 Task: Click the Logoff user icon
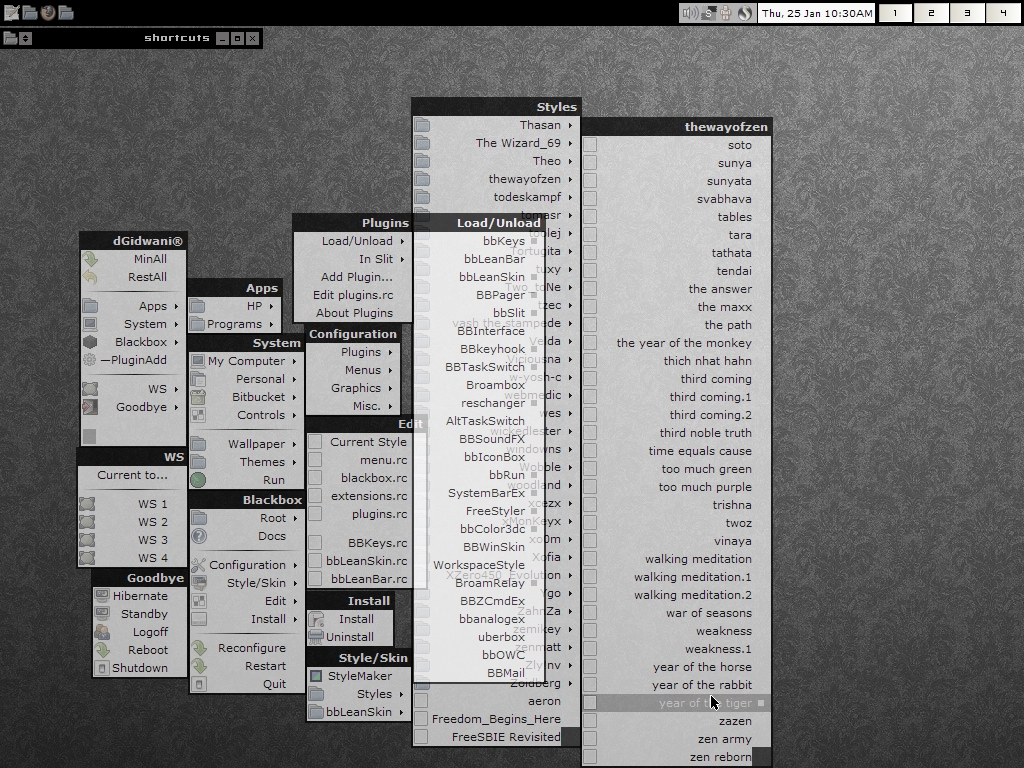point(102,632)
